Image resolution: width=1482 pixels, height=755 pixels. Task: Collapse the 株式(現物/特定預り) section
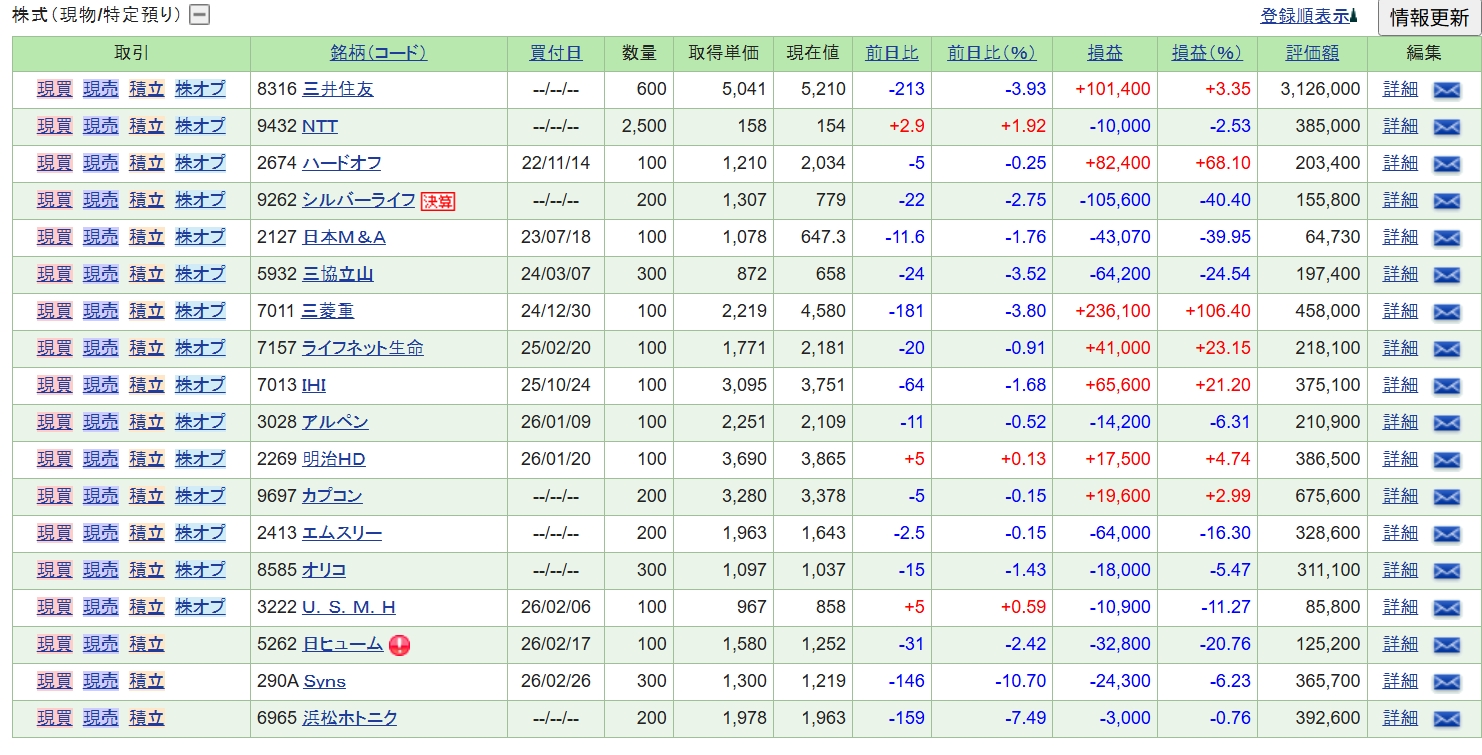click(x=200, y=15)
